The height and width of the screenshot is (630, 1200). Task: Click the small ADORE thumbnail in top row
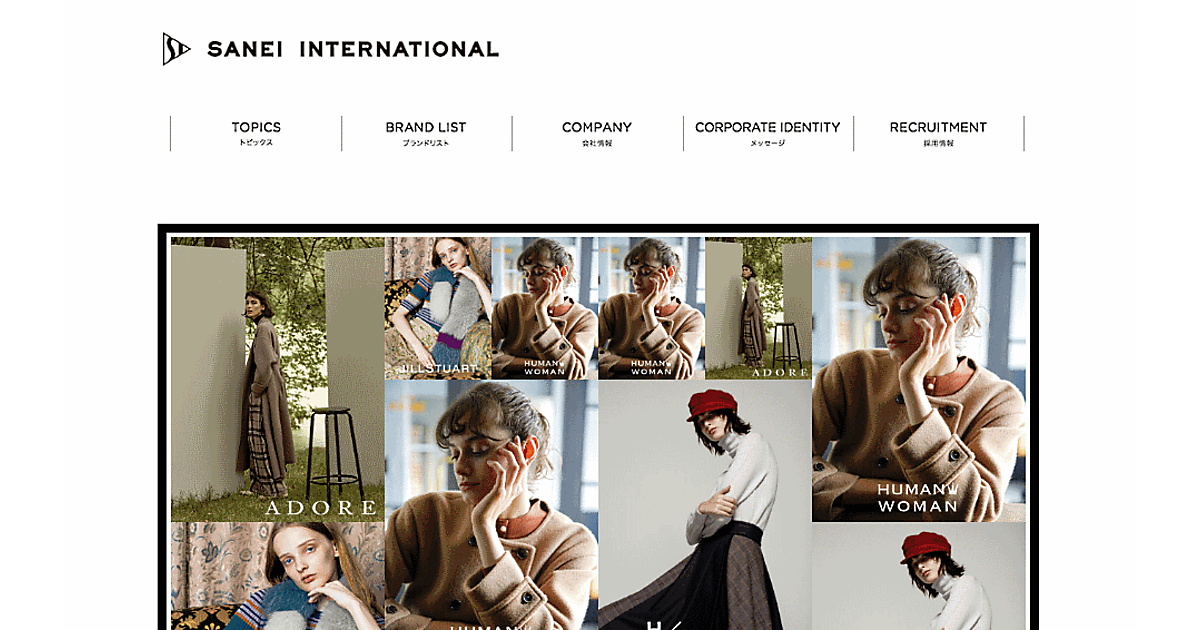coord(758,308)
